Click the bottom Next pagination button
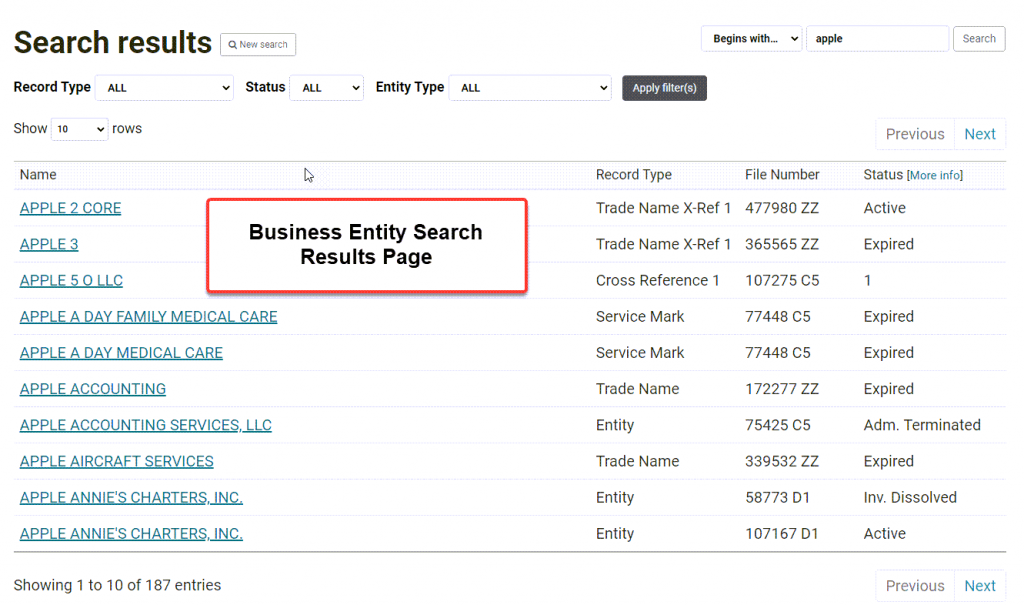 click(980, 586)
